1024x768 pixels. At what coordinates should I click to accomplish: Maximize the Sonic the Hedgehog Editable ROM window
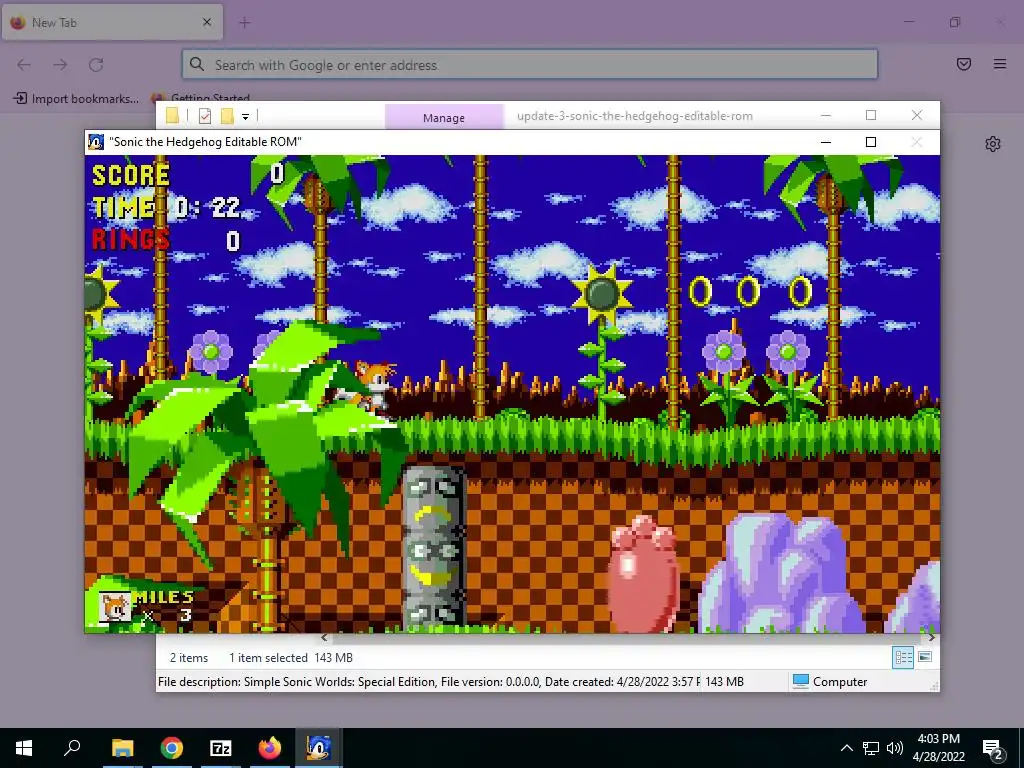tap(871, 142)
